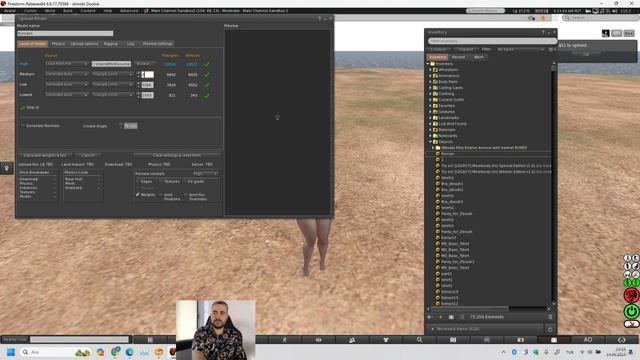Switch to the Rigging tab
This screenshot has width=640, height=360.
[x=111, y=44]
